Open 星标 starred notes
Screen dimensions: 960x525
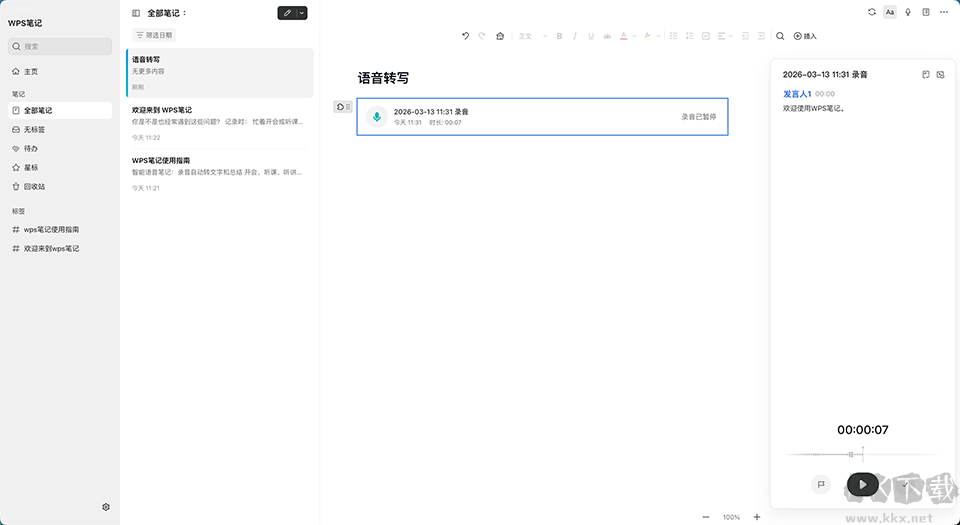(60, 168)
